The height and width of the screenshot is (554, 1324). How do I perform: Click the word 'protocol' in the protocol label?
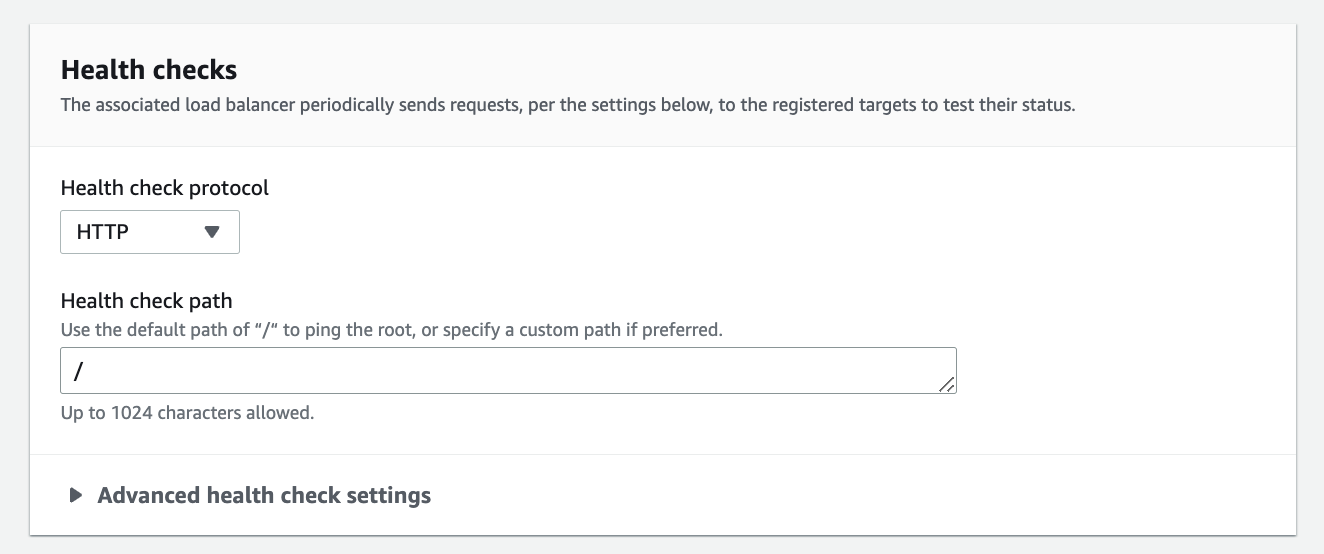[230, 188]
